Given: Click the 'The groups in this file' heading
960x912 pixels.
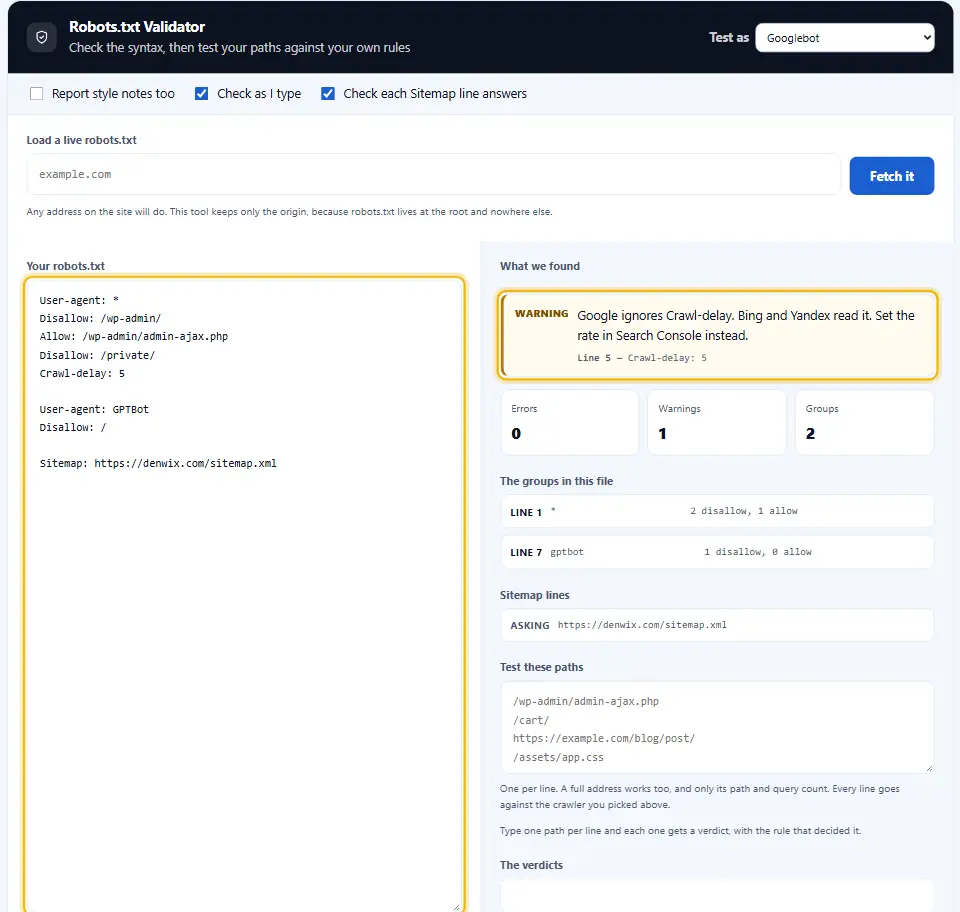Looking at the screenshot, I should pyautogui.click(x=556, y=481).
